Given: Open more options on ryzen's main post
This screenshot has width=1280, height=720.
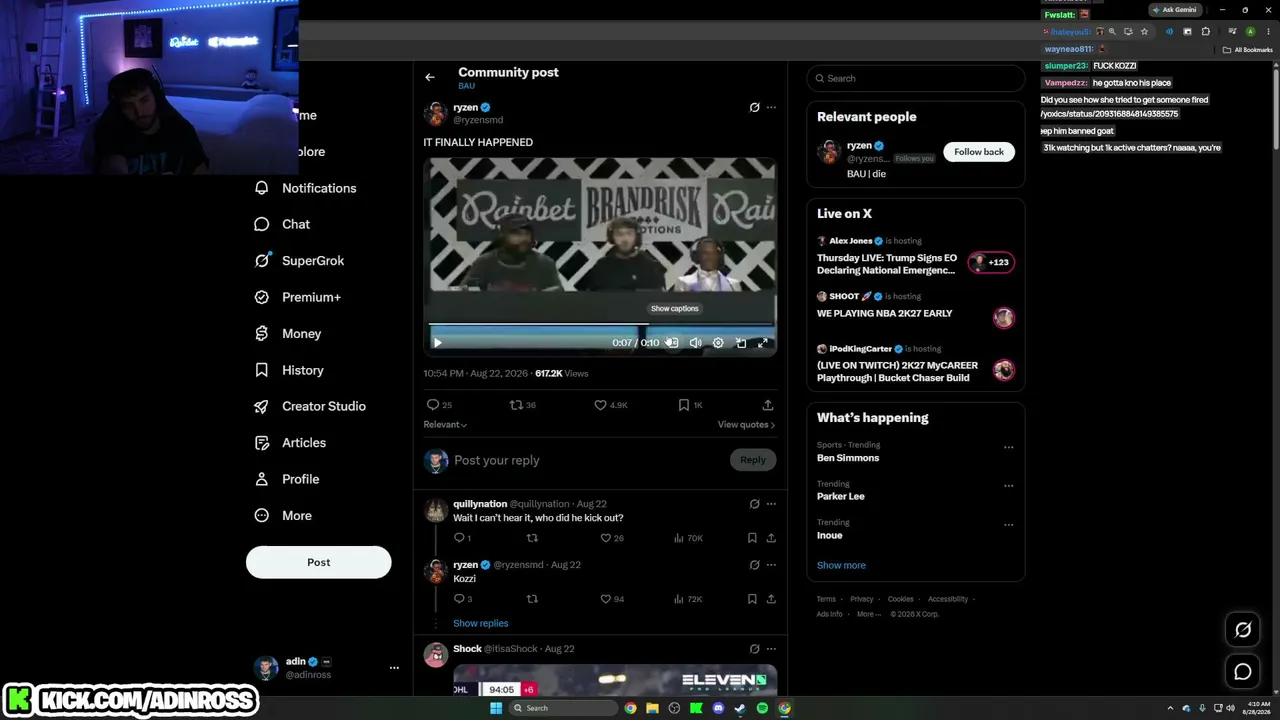Looking at the screenshot, I should (x=771, y=107).
